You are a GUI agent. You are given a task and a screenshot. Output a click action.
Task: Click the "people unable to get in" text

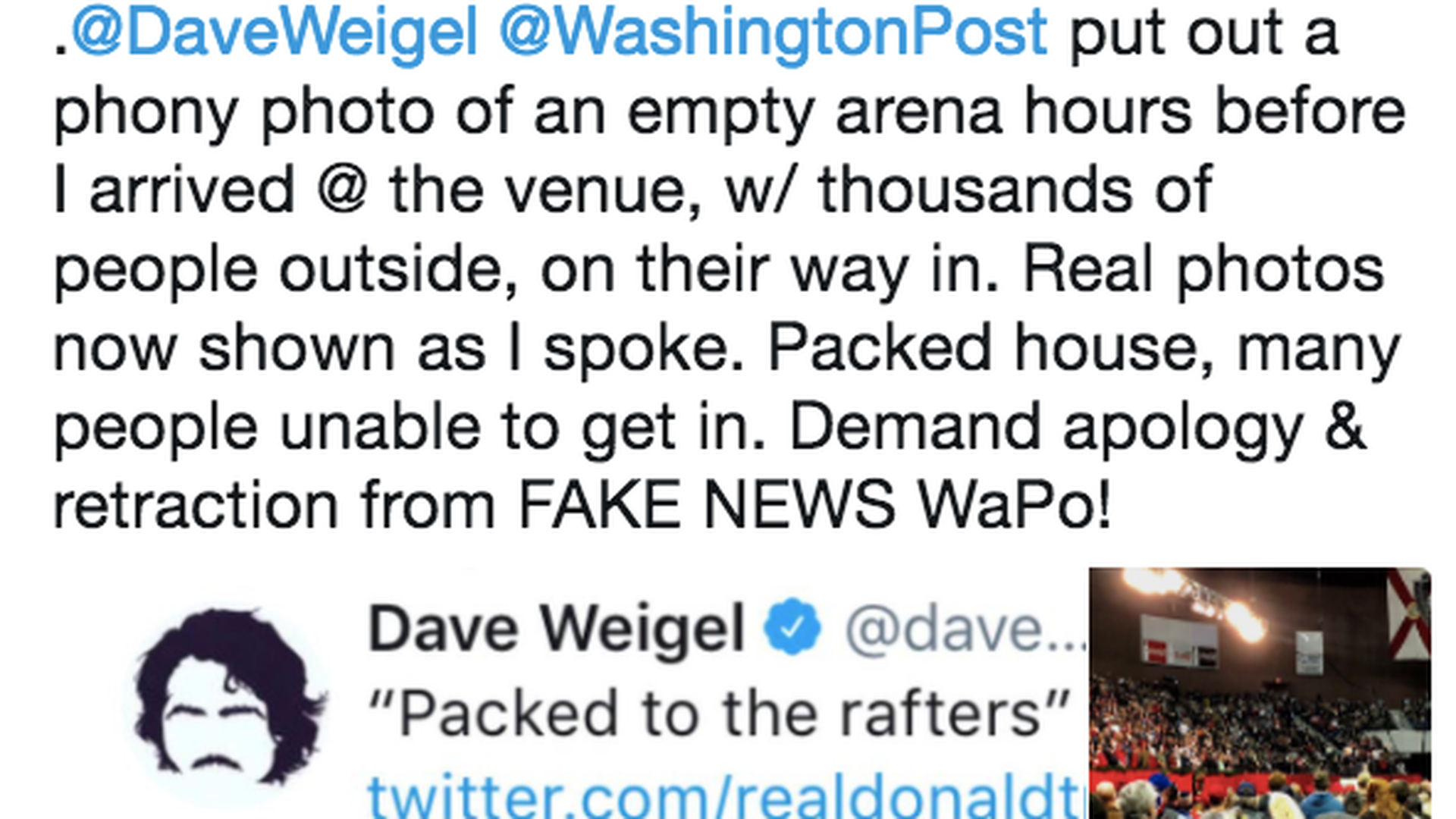click(409, 428)
